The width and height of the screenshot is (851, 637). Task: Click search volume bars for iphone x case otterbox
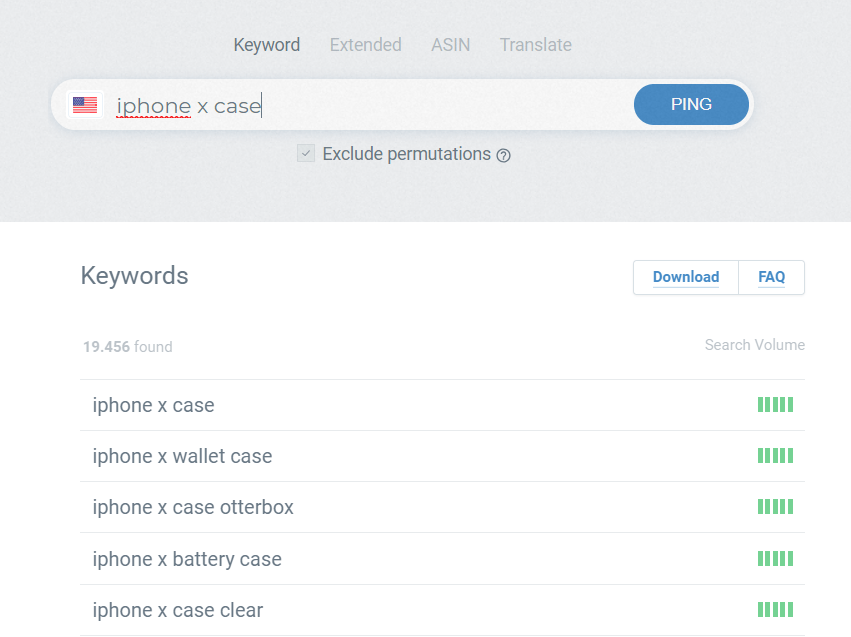point(775,507)
